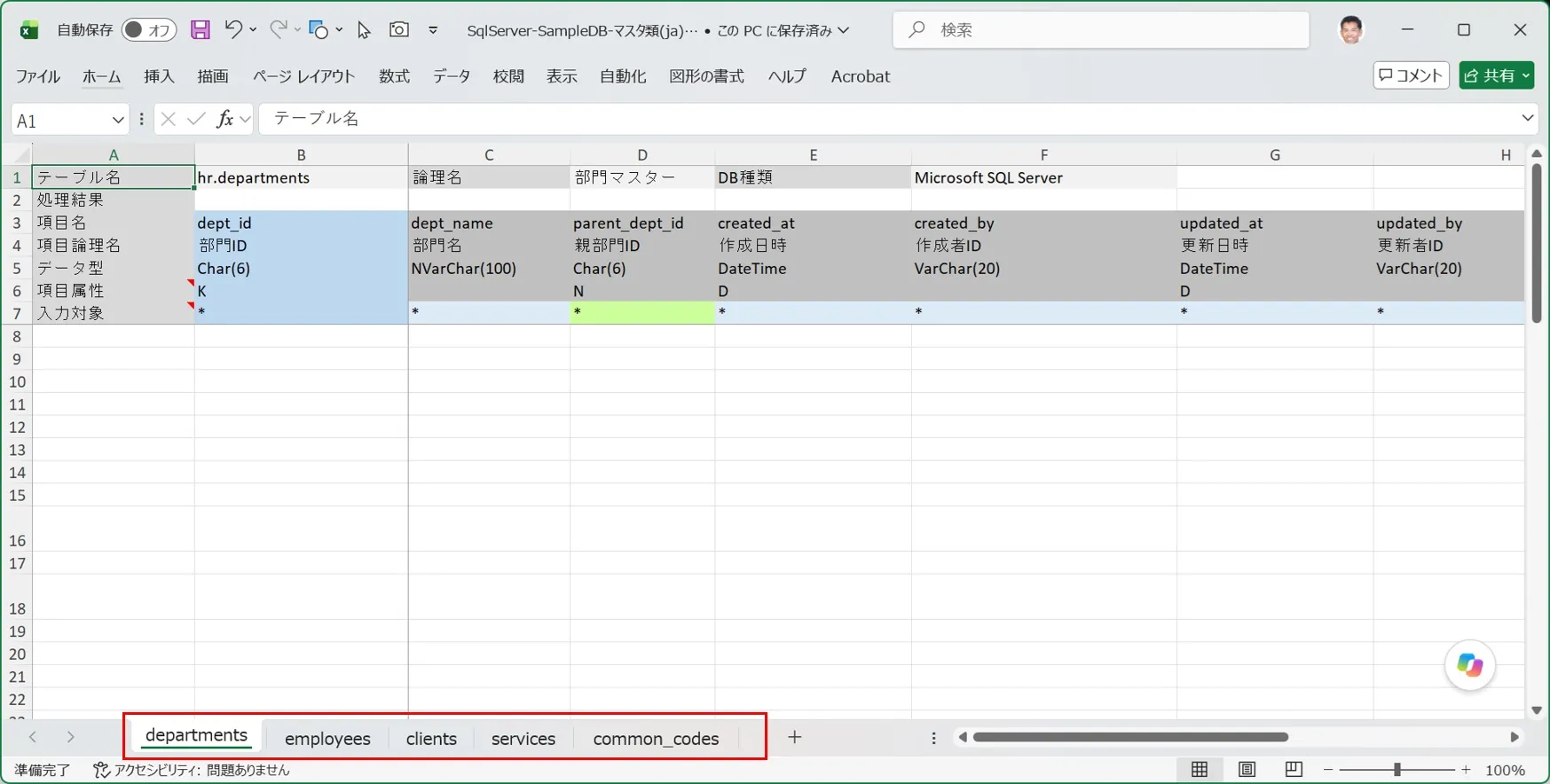
Task: Select the green highlighted cell D7
Action: click(642, 312)
